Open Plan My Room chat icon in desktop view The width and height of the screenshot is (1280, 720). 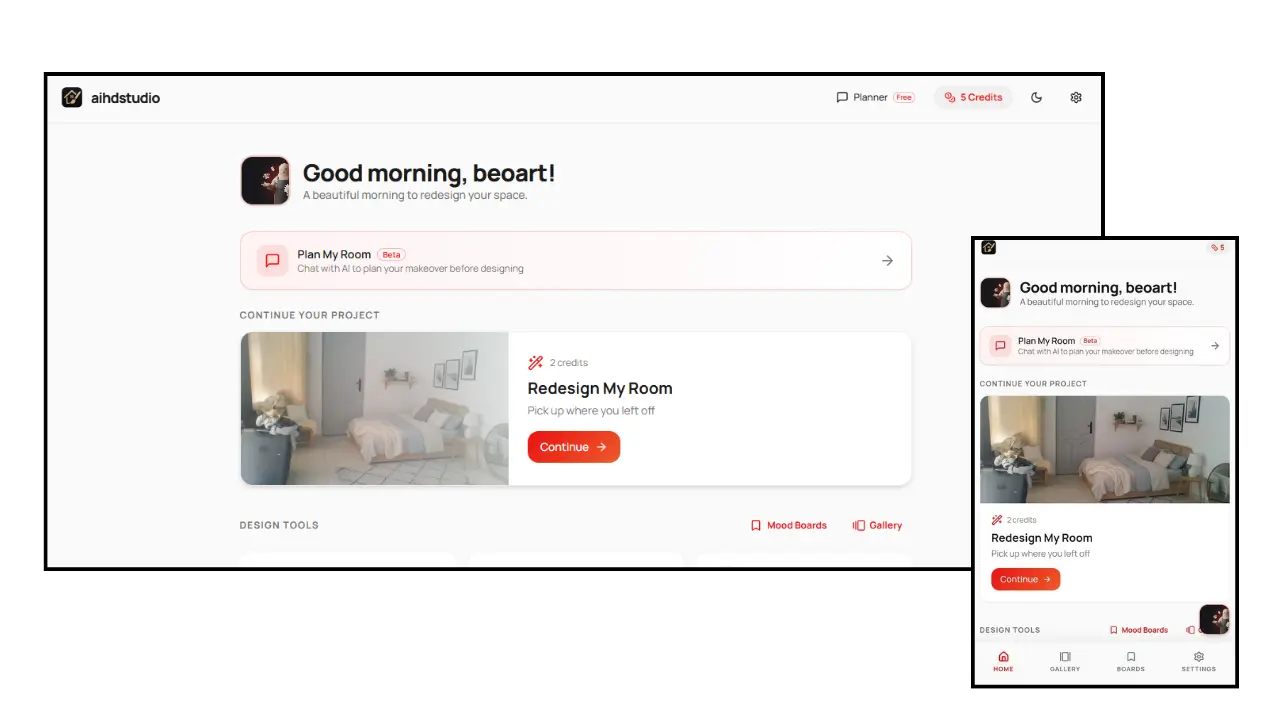pos(272,260)
